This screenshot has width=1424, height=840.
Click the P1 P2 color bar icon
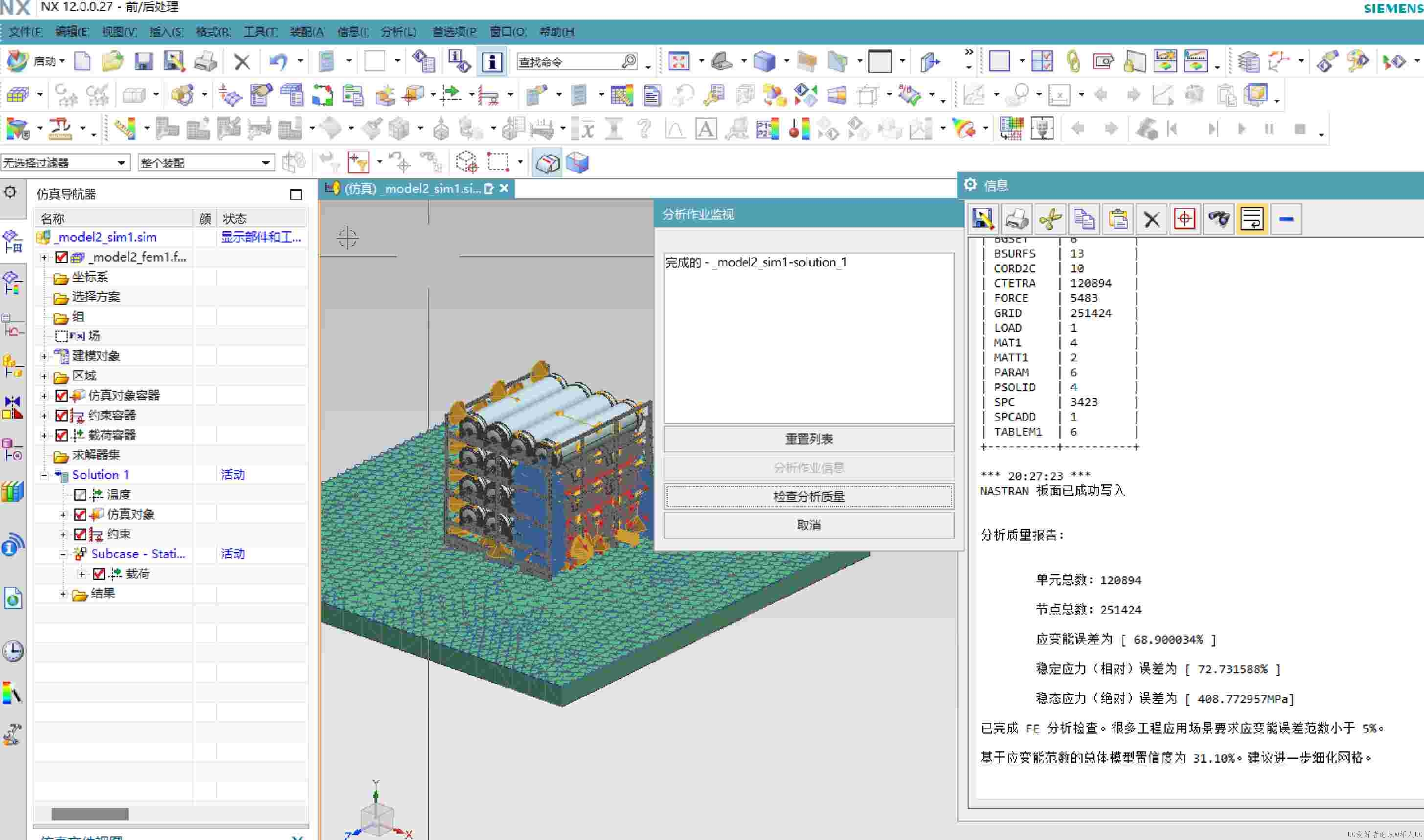pyautogui.click(x=767, y=129)
